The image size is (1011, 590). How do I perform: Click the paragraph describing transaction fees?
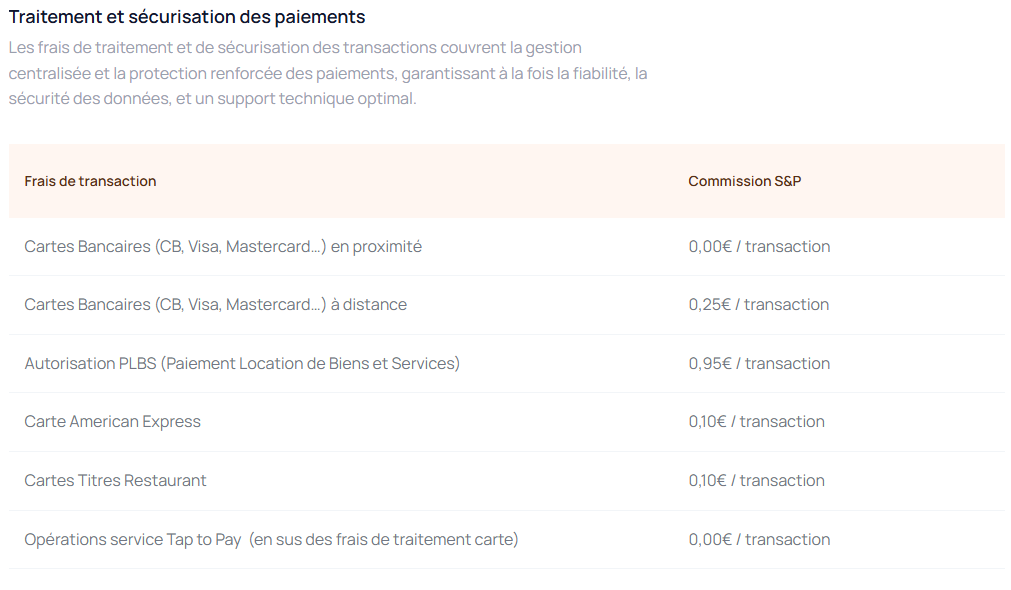(x=328, y=73)
